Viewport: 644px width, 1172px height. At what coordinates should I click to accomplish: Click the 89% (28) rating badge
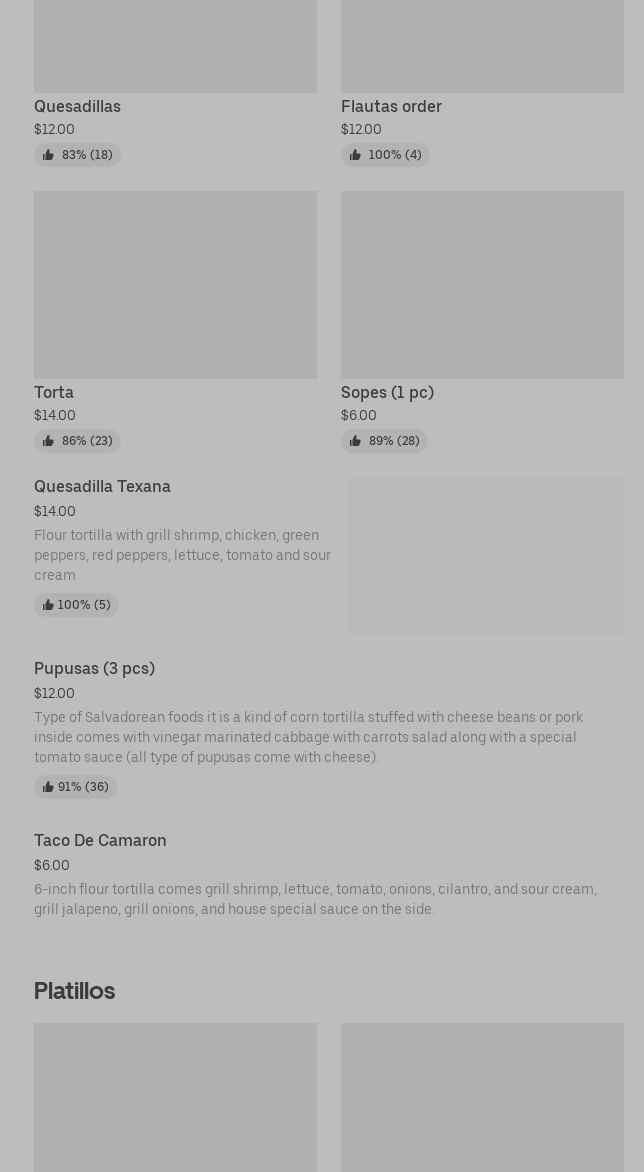click(x=384, y=441)
